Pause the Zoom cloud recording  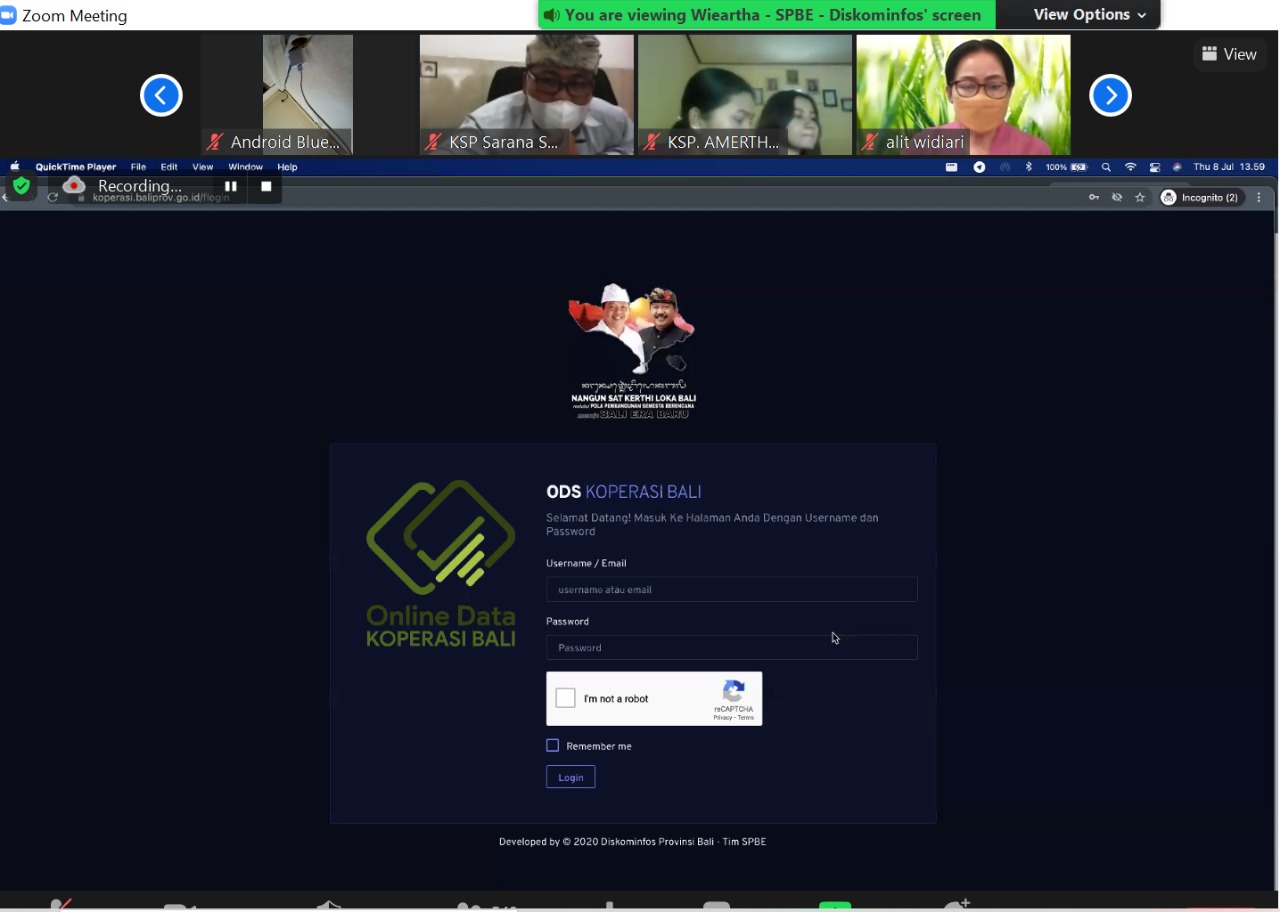pyautogui.click(x=231, y=186)
